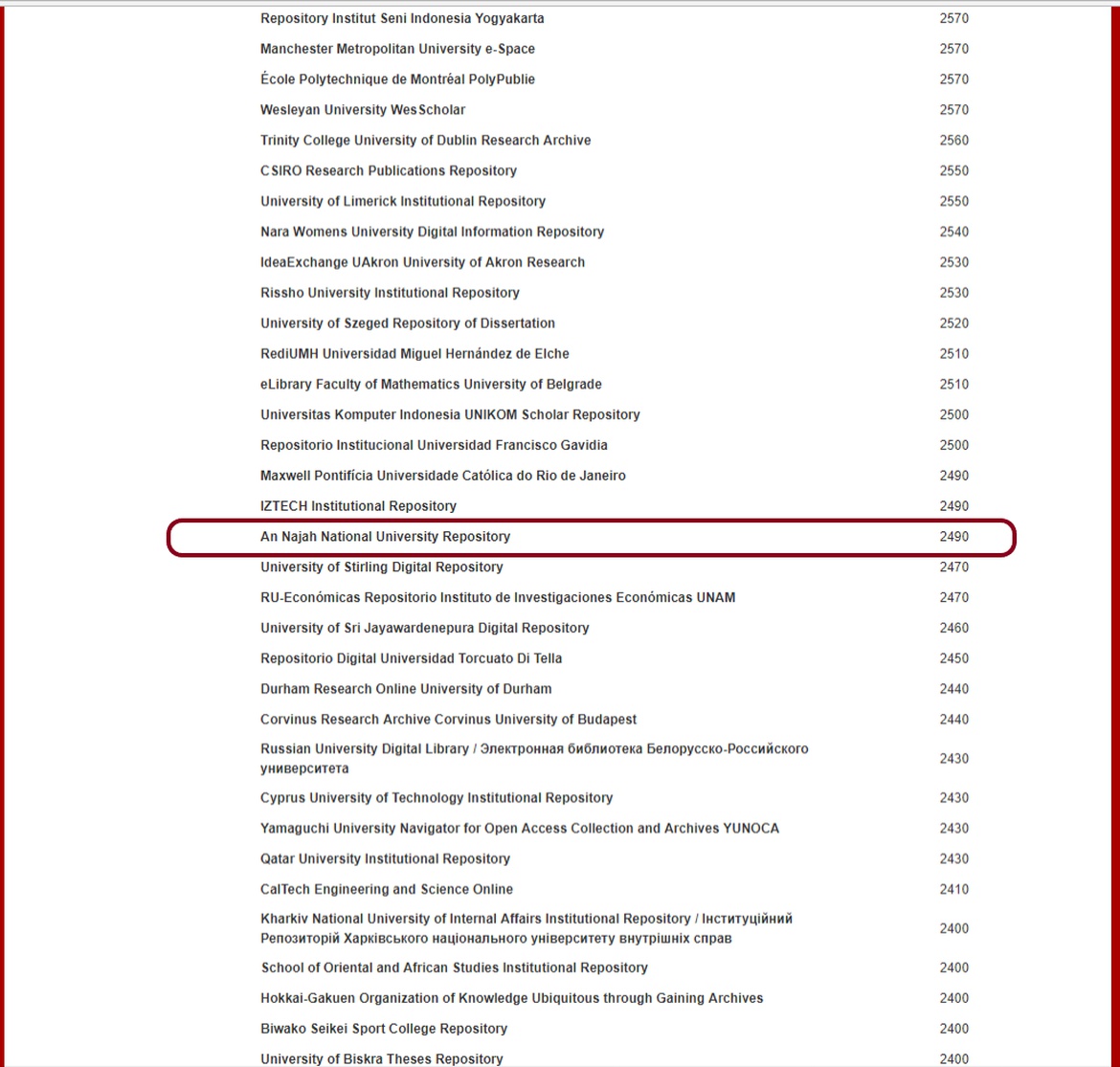Click University of Szeged Repository of Dissertation

click(408, 322)
